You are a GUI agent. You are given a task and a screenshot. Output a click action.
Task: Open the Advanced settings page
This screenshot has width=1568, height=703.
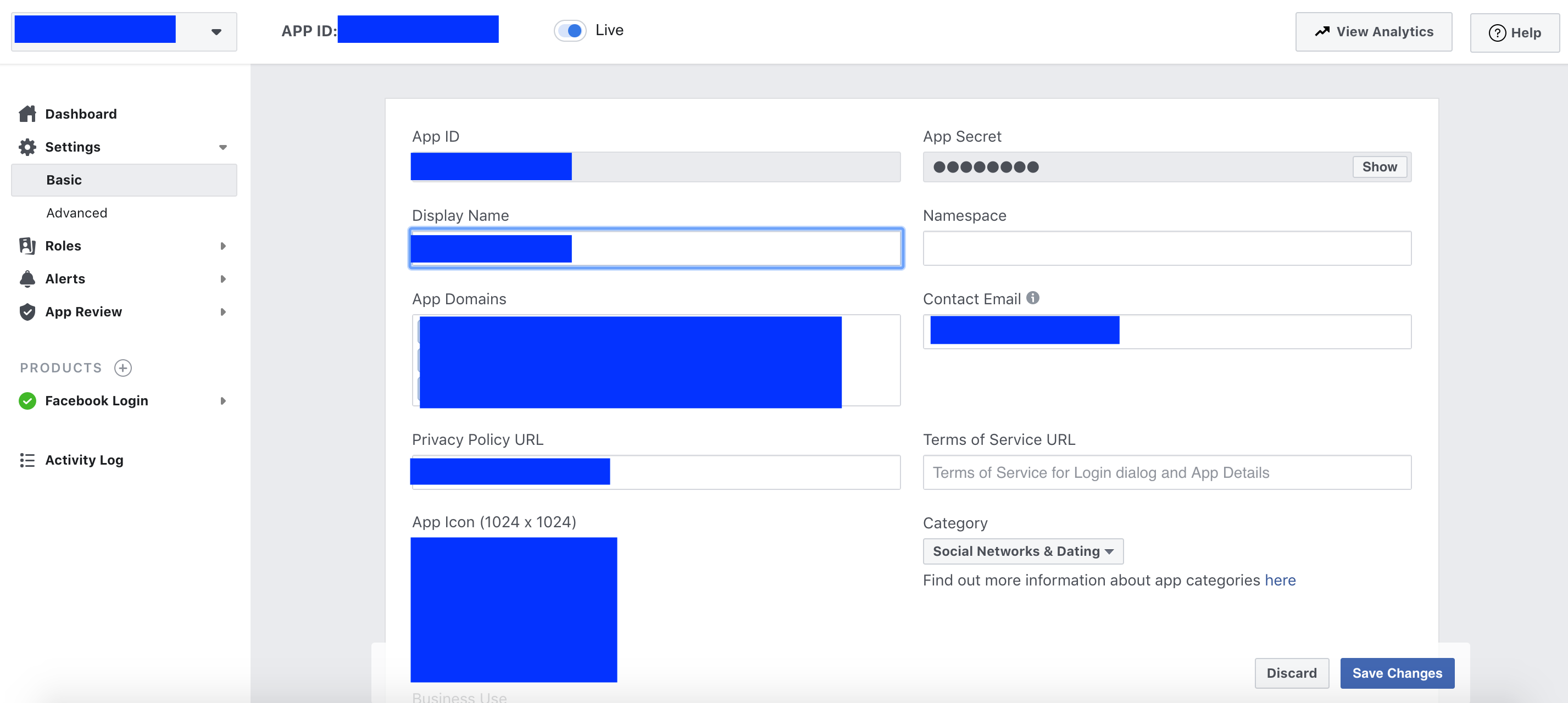tap(77, 213)
